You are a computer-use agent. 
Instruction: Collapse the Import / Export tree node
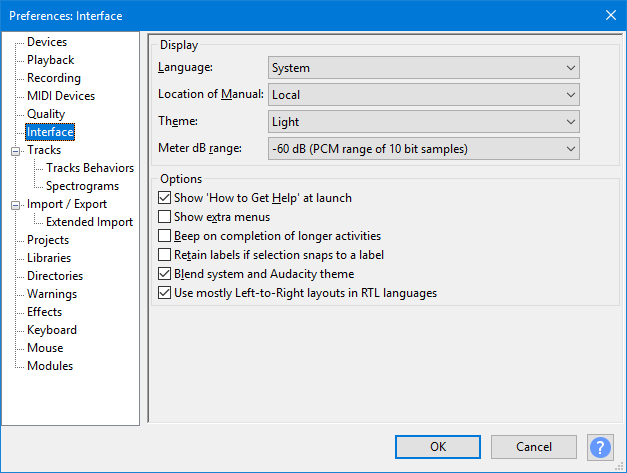[15, 205]
